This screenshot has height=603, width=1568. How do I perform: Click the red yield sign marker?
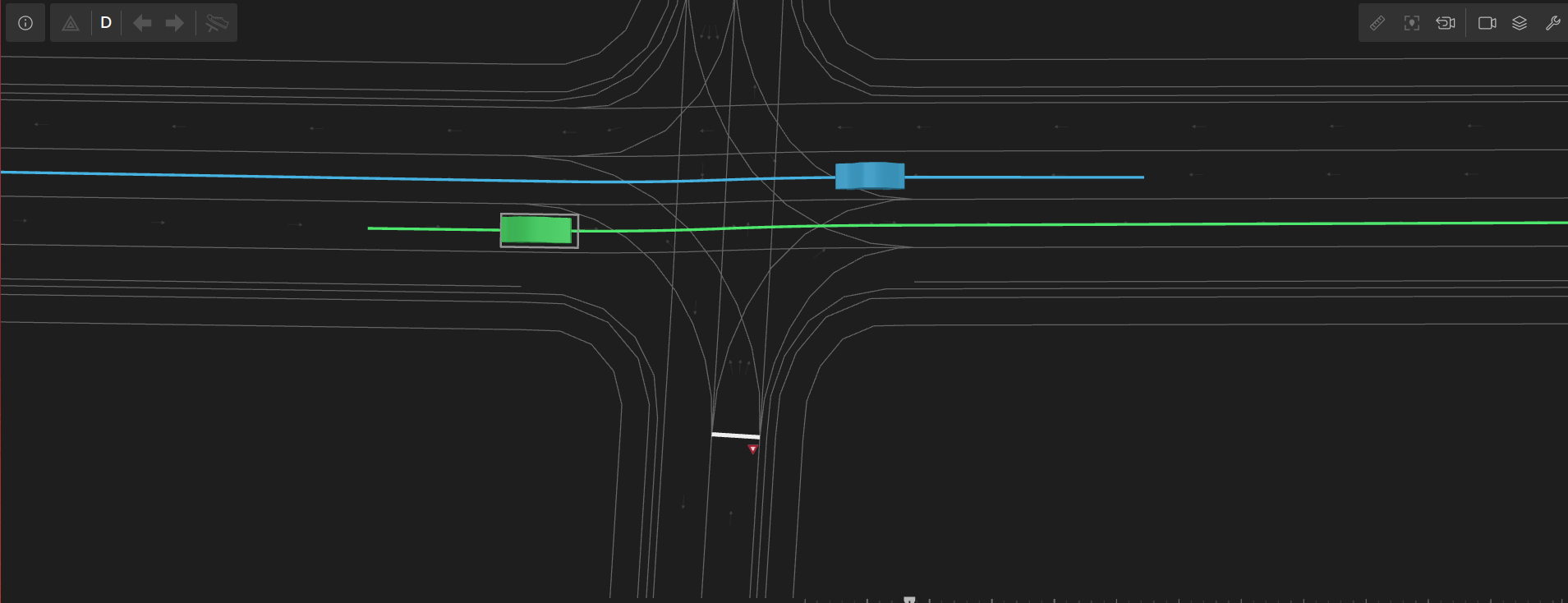tap(752, 449)
